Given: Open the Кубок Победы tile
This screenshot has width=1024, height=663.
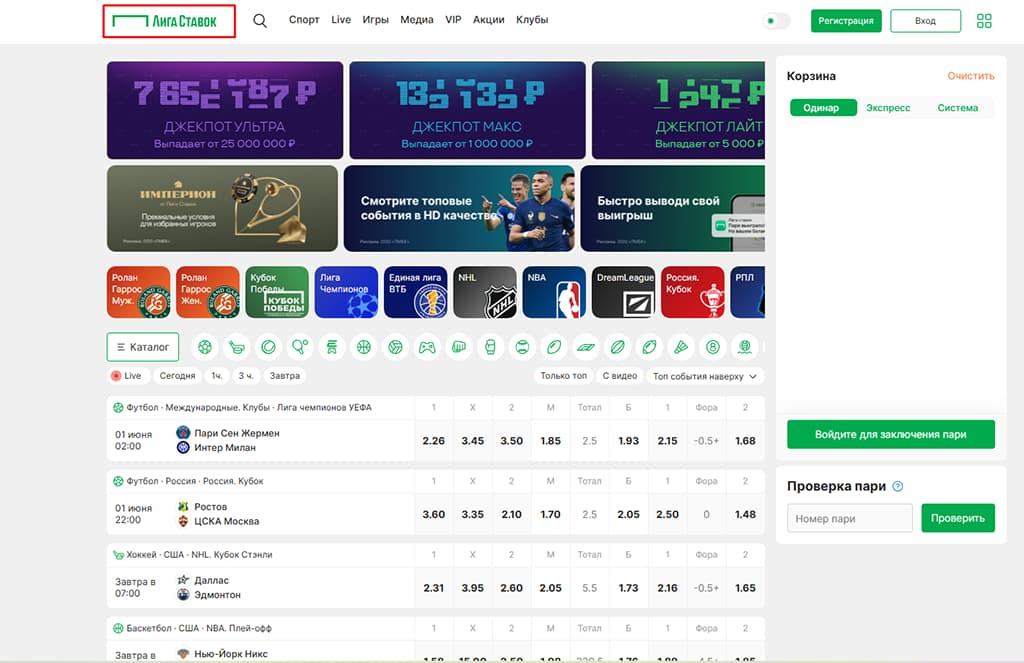Looking at the screenshot, I should 277,292.
